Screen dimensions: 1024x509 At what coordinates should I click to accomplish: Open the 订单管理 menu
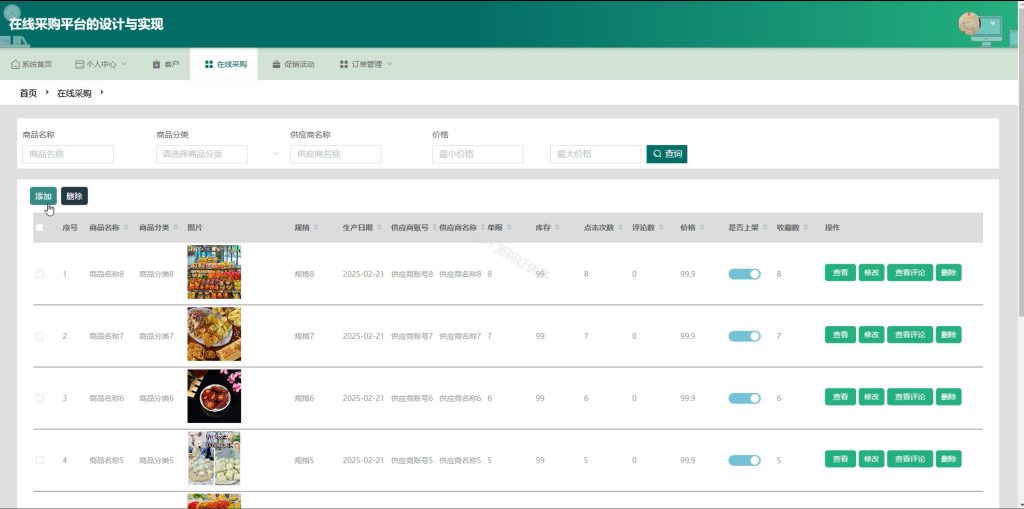click(365, 64)
